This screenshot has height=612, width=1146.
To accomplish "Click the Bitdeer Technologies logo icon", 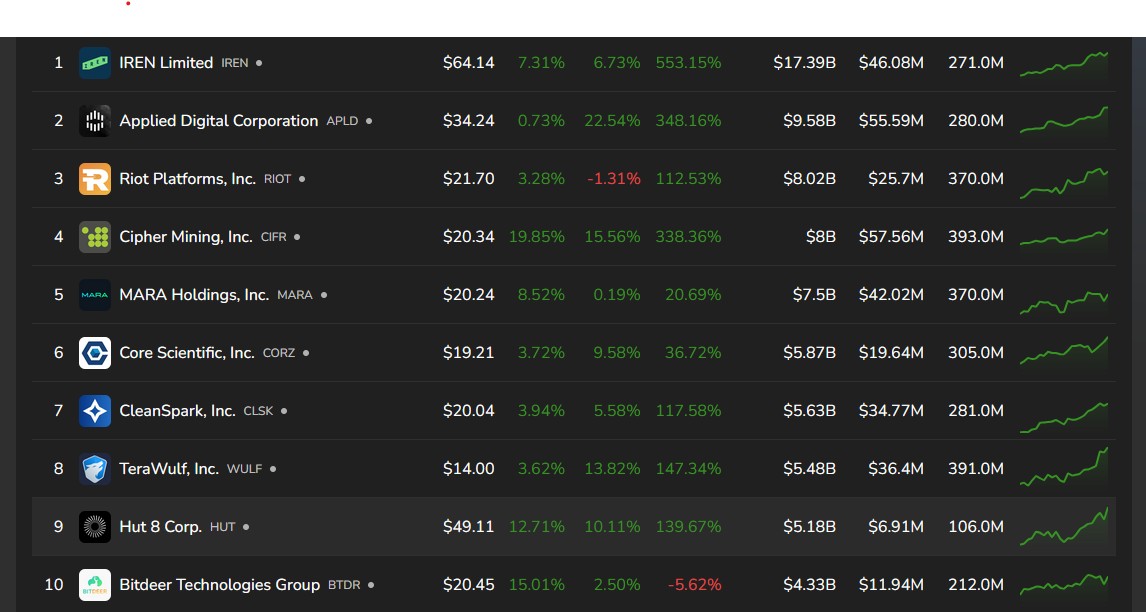I will pyautogui.click(x=95, y=585).
